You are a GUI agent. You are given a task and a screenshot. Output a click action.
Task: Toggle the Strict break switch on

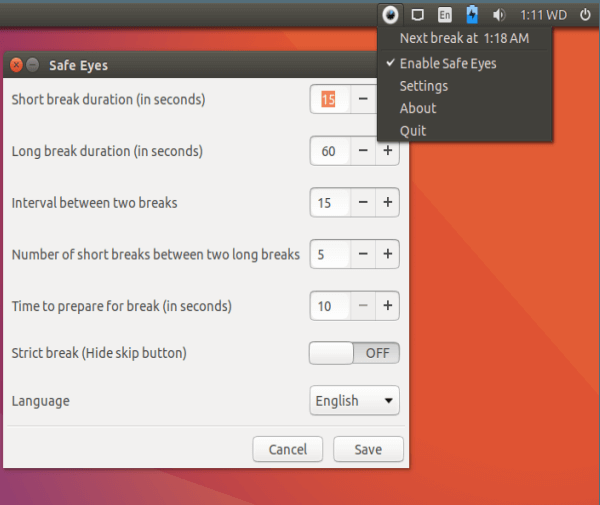tap(354, 353)
